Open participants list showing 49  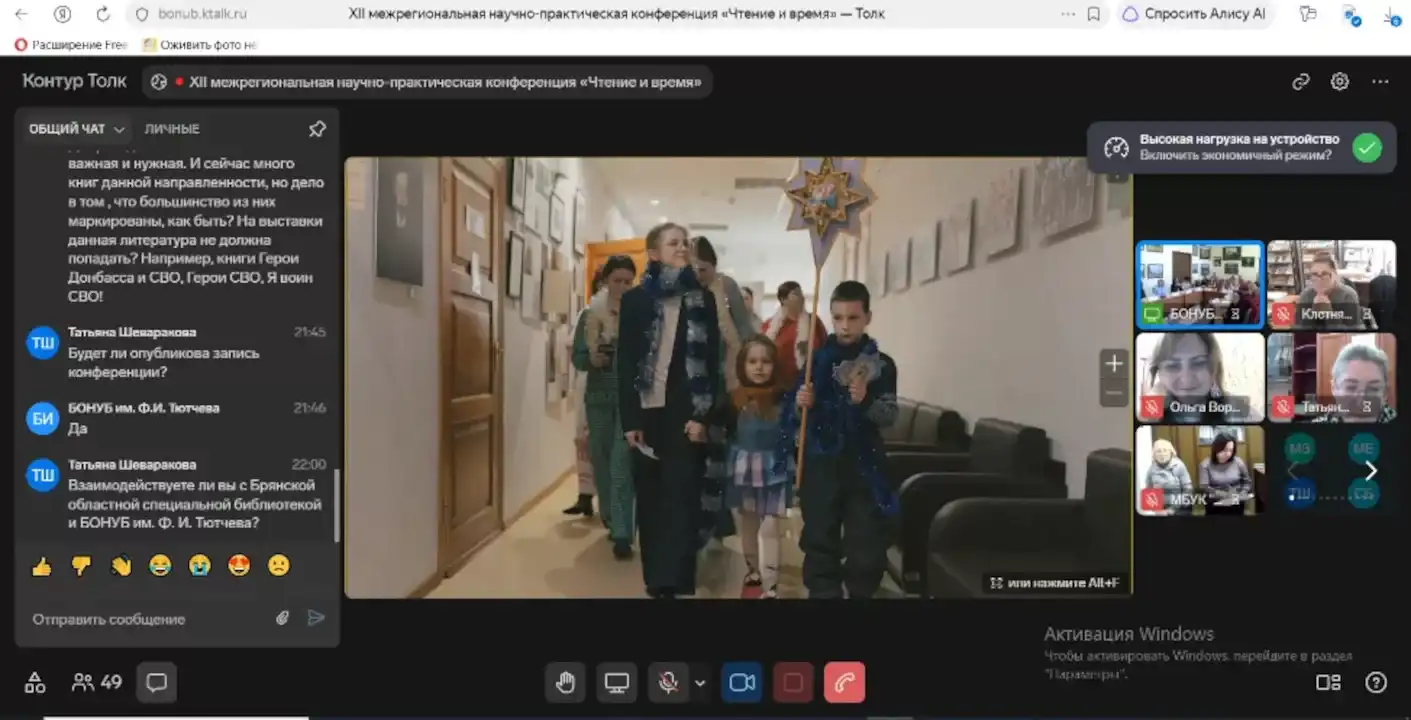point(97,683)
